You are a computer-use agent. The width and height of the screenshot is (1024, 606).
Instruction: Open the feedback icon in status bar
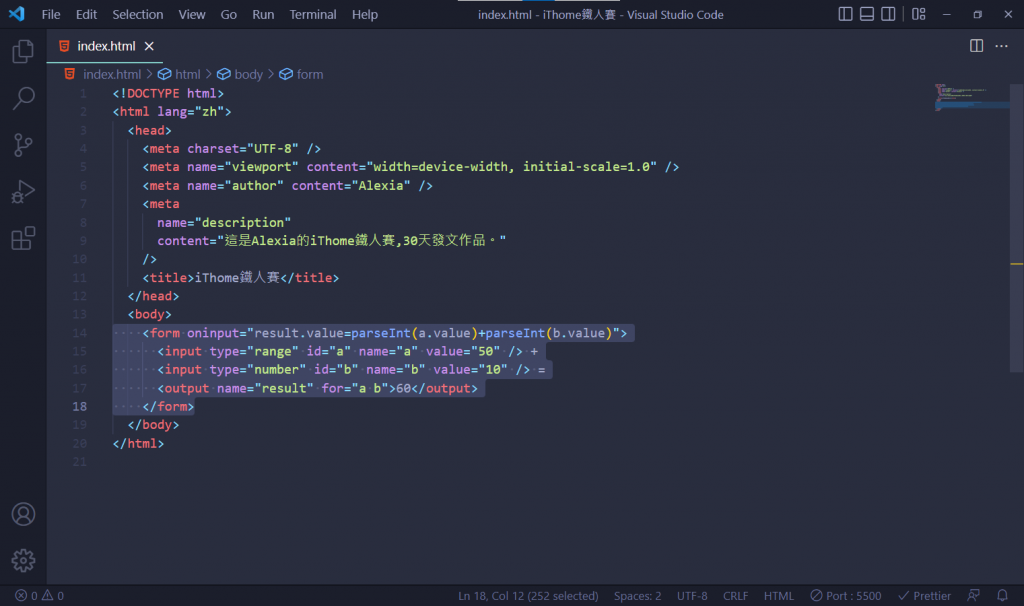[973, 596]
